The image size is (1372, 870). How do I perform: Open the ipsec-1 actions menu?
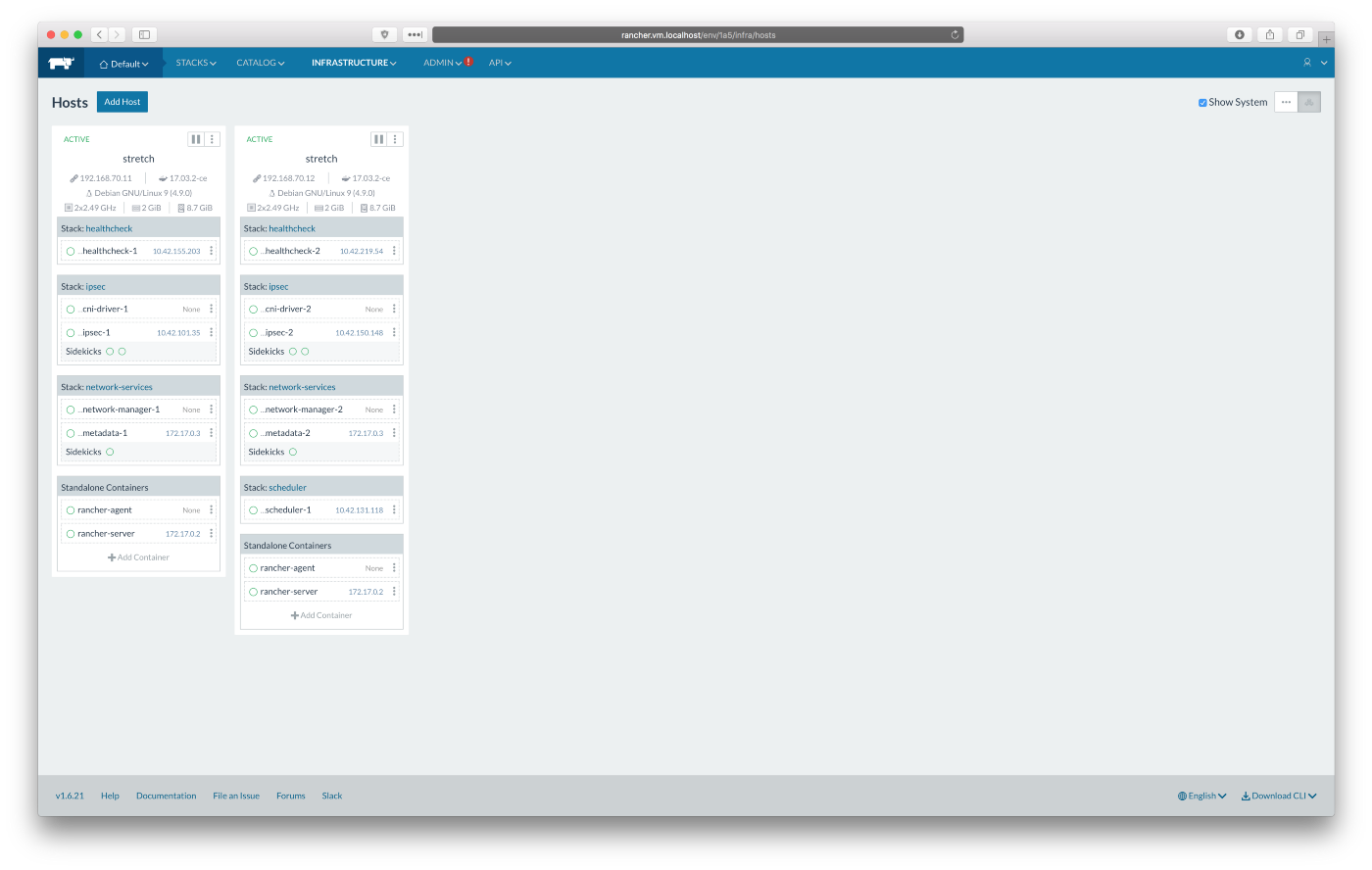211,332
